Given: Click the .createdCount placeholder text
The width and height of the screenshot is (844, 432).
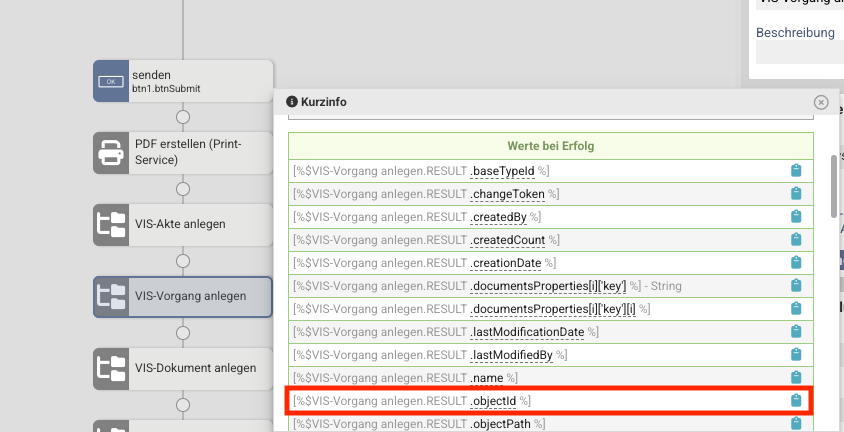Looking at the screenshot, I should [x=508, y=240].
